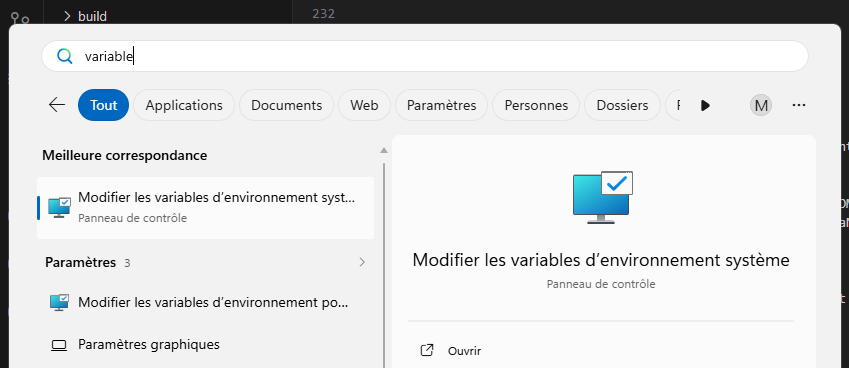Open best match Modifier les variables d'environnement système
Viewport: 849px width, 368px height.
point(205,208)
